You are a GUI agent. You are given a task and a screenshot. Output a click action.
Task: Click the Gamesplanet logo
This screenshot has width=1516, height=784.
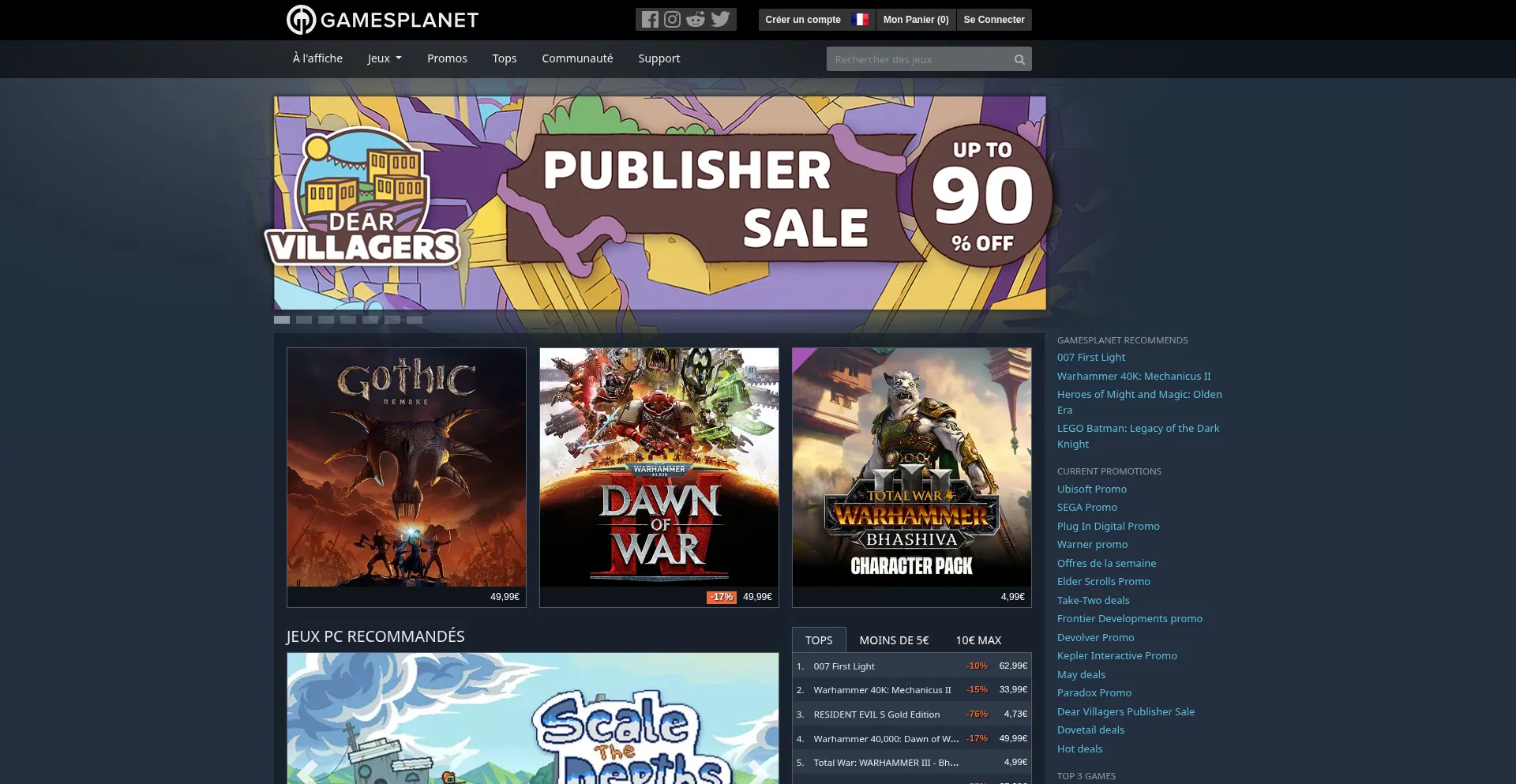point(383,20)
